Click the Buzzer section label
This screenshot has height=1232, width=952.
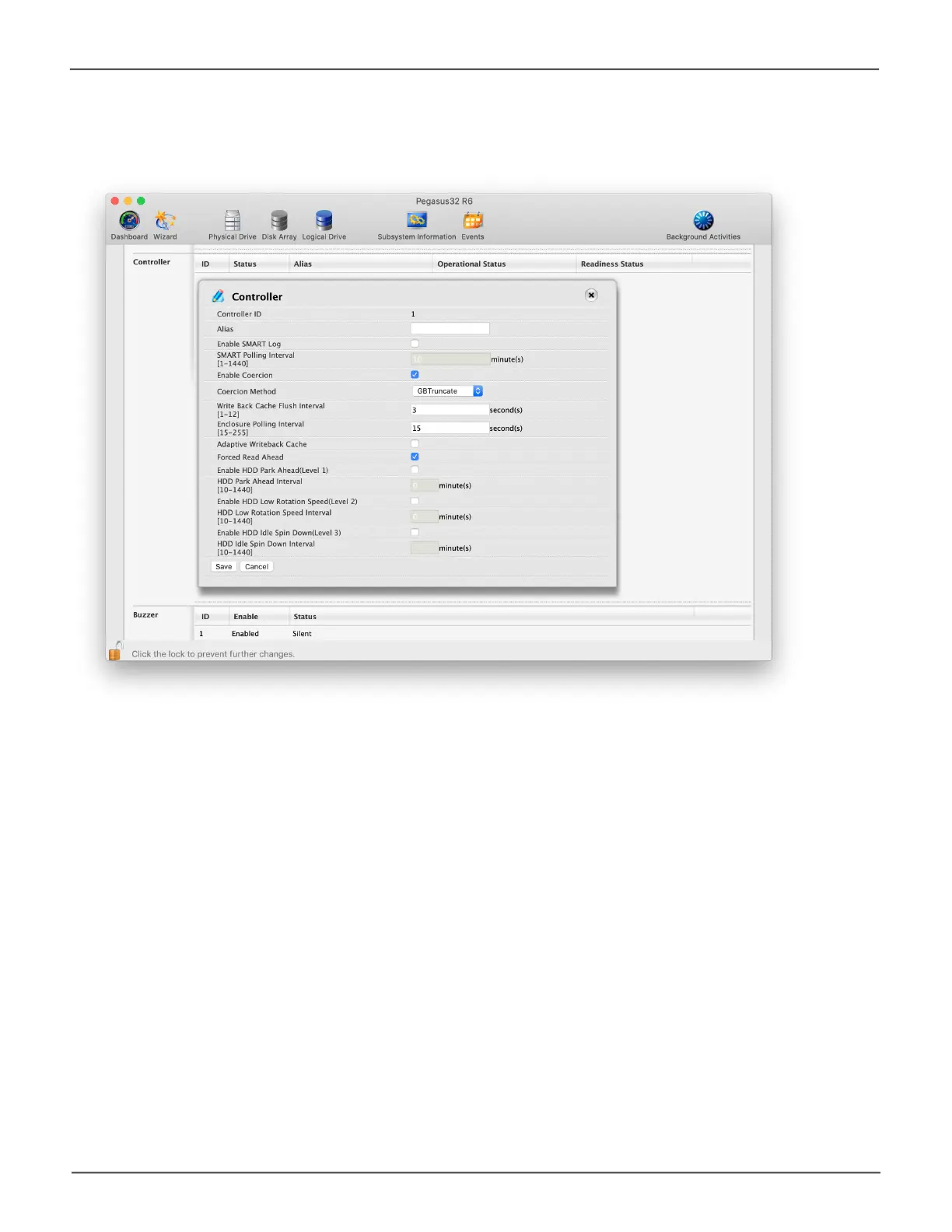(145, 614)
